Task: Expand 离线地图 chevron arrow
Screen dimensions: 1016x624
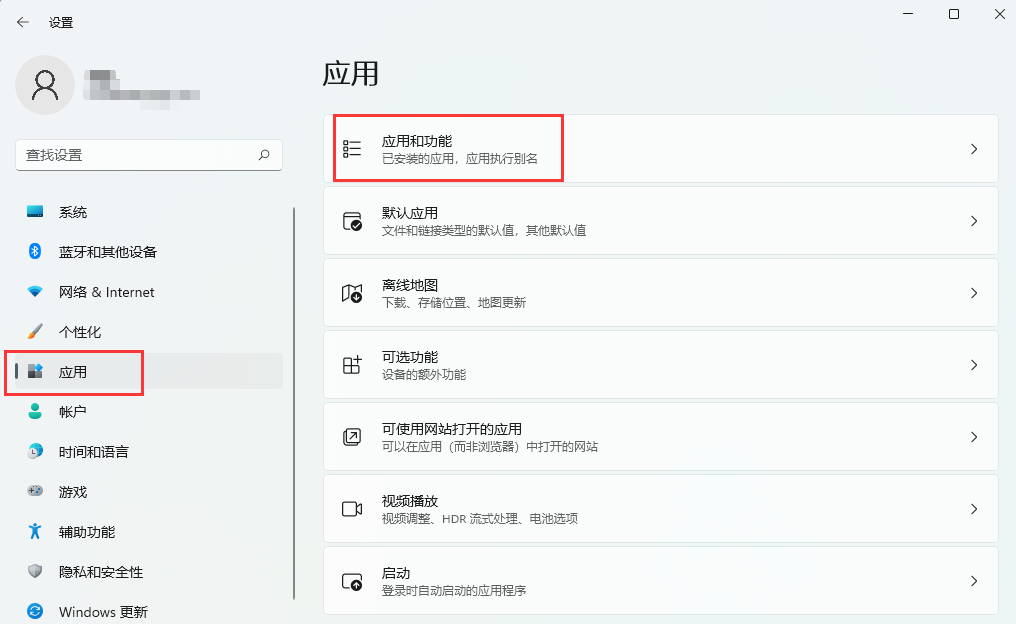Action: tap(974, 293)
